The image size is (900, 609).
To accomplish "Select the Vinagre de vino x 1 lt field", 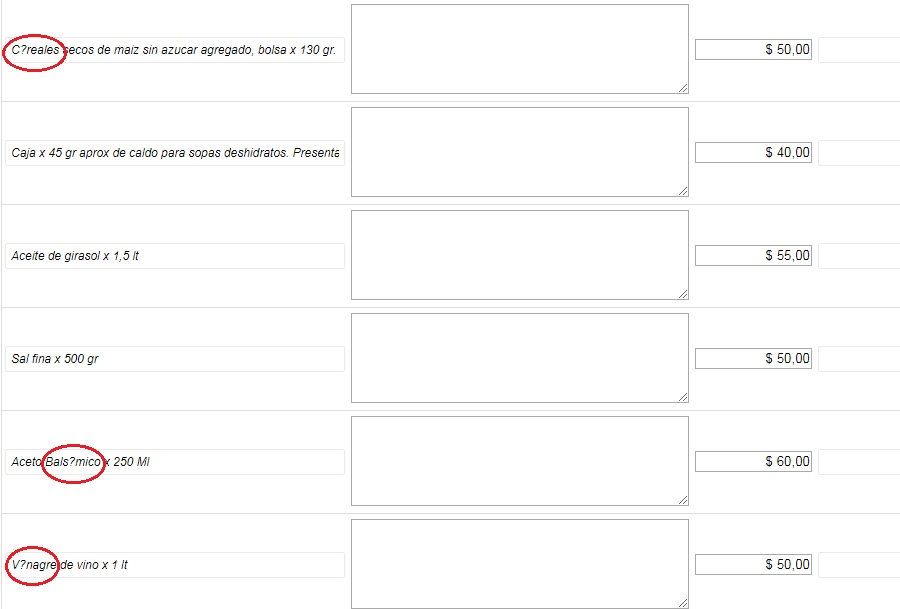I will [x=175, y=565].
